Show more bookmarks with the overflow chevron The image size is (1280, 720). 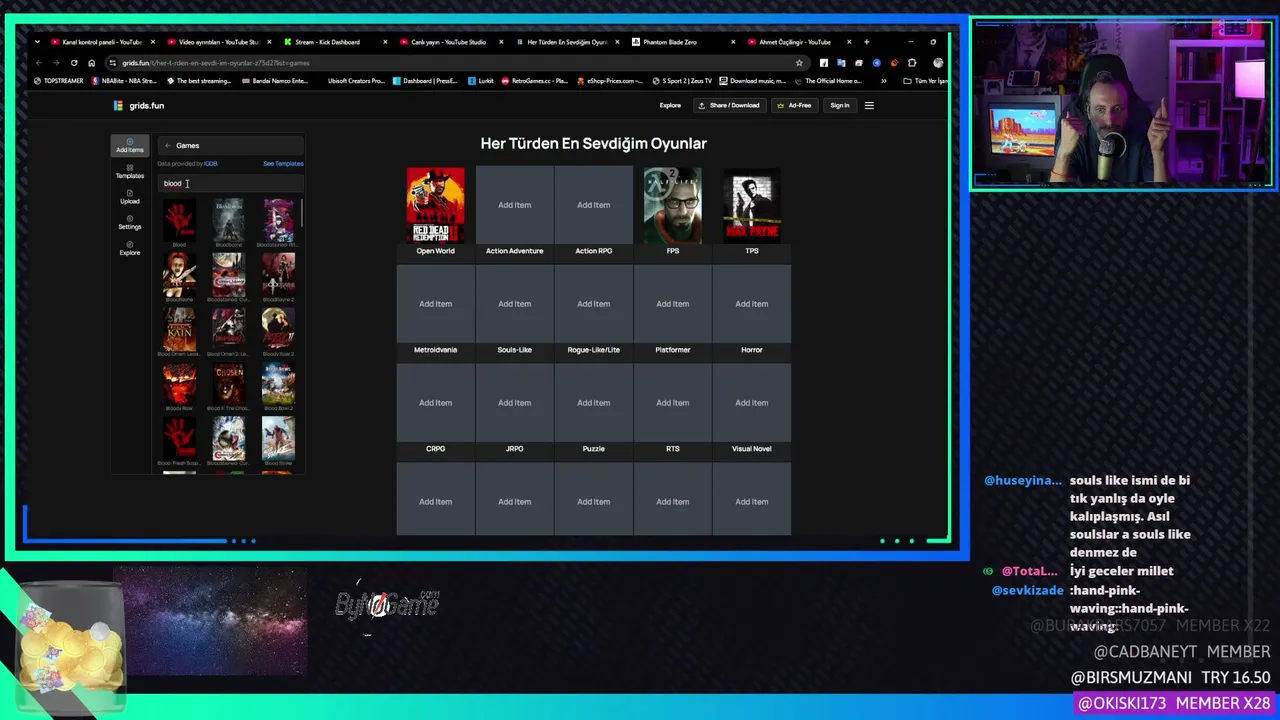point(883,81)
